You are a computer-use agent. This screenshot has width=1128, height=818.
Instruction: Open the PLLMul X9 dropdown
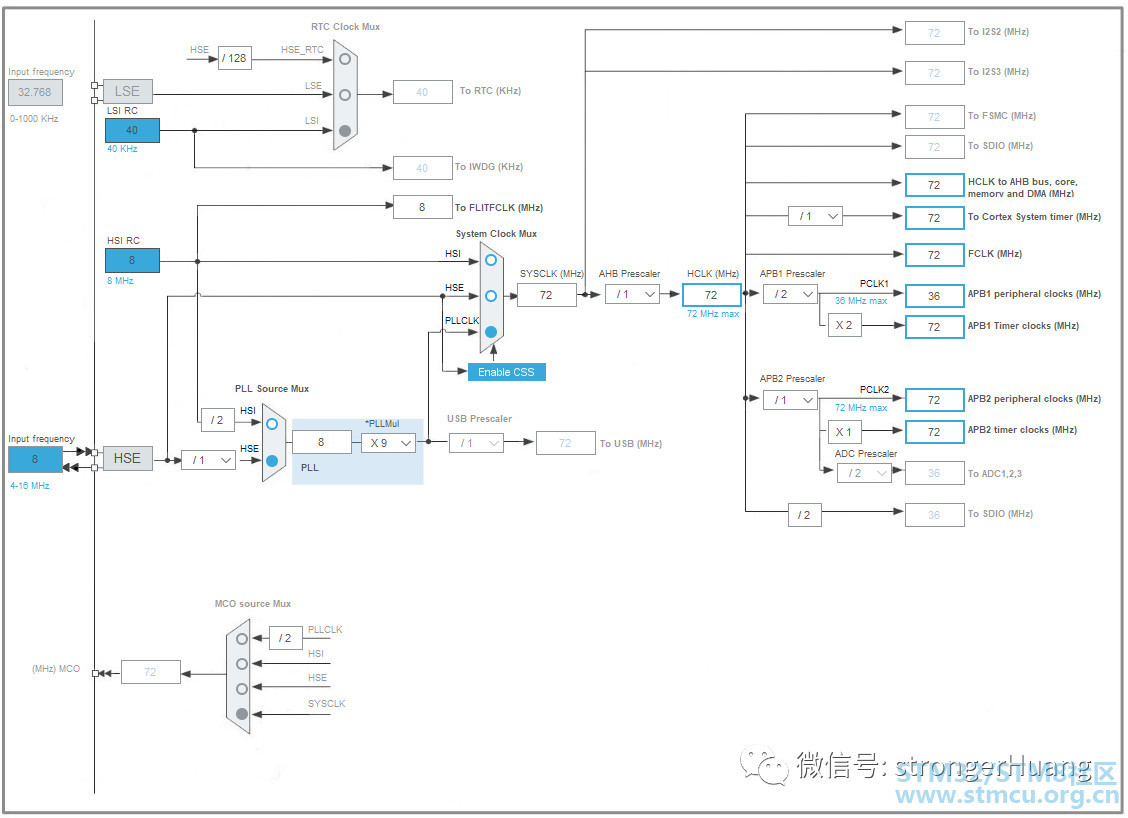pyautogui.click(x=388, y=442)
